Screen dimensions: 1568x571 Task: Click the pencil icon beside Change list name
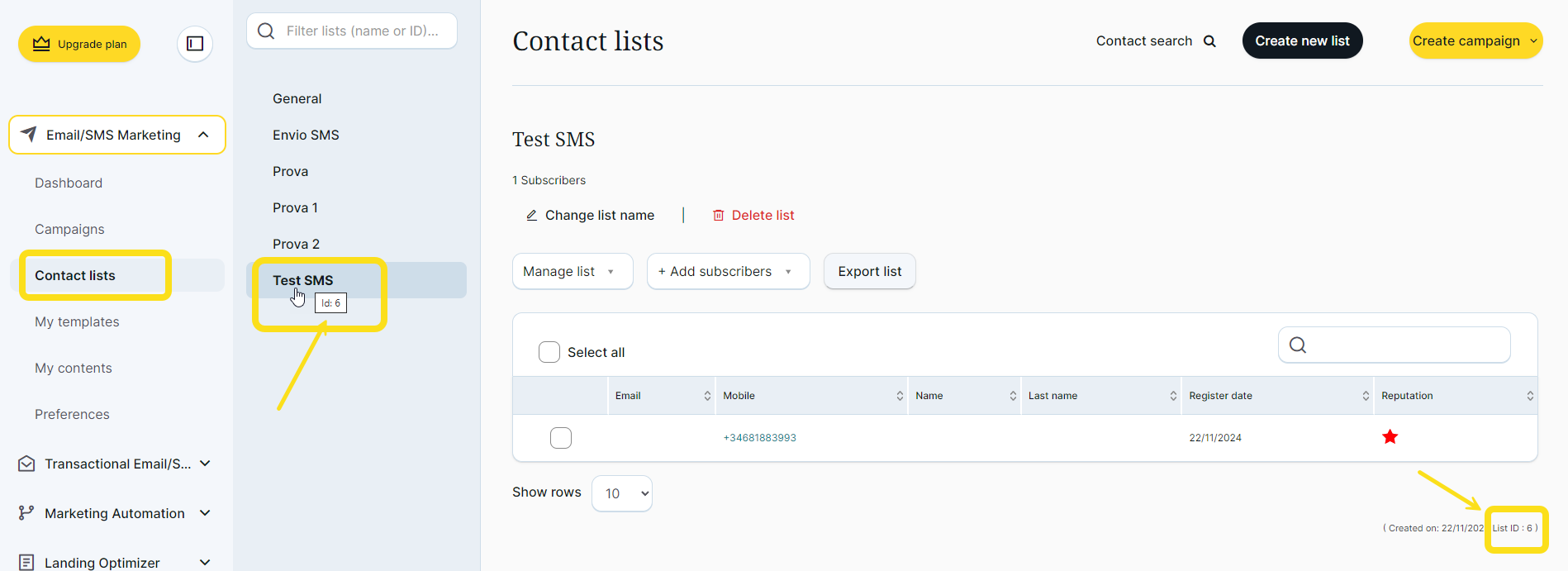coord(531,216)
